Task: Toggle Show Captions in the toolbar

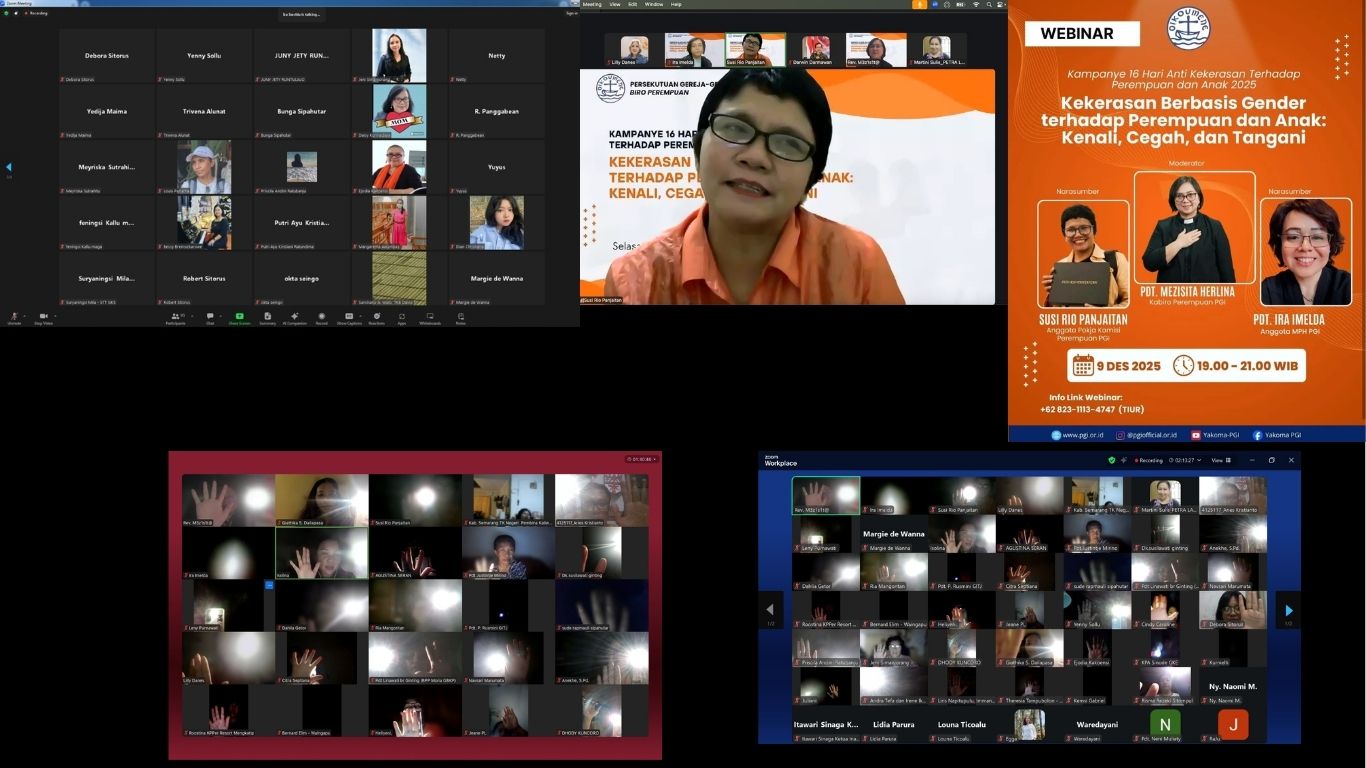Action: tap(348, 317)
